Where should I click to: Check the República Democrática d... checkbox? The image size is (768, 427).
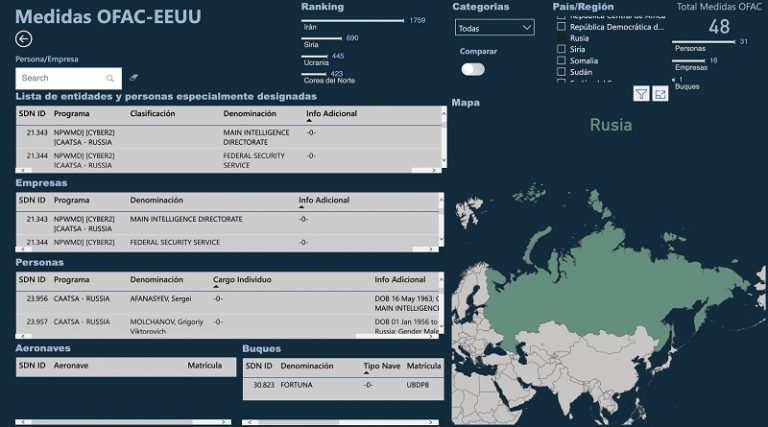pos(561,27)
